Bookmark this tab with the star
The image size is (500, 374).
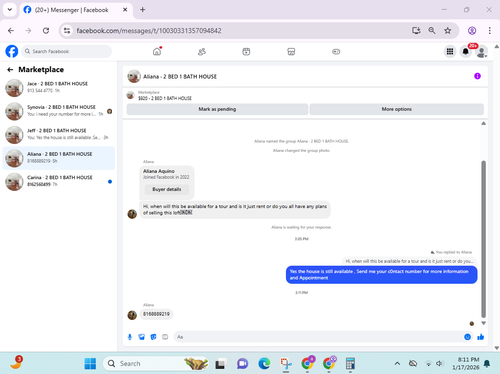(448, 31)
